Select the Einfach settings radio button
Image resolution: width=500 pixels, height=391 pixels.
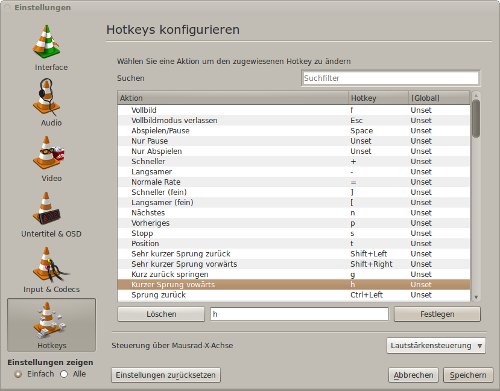pyautogui.click(x=18, y=374)
